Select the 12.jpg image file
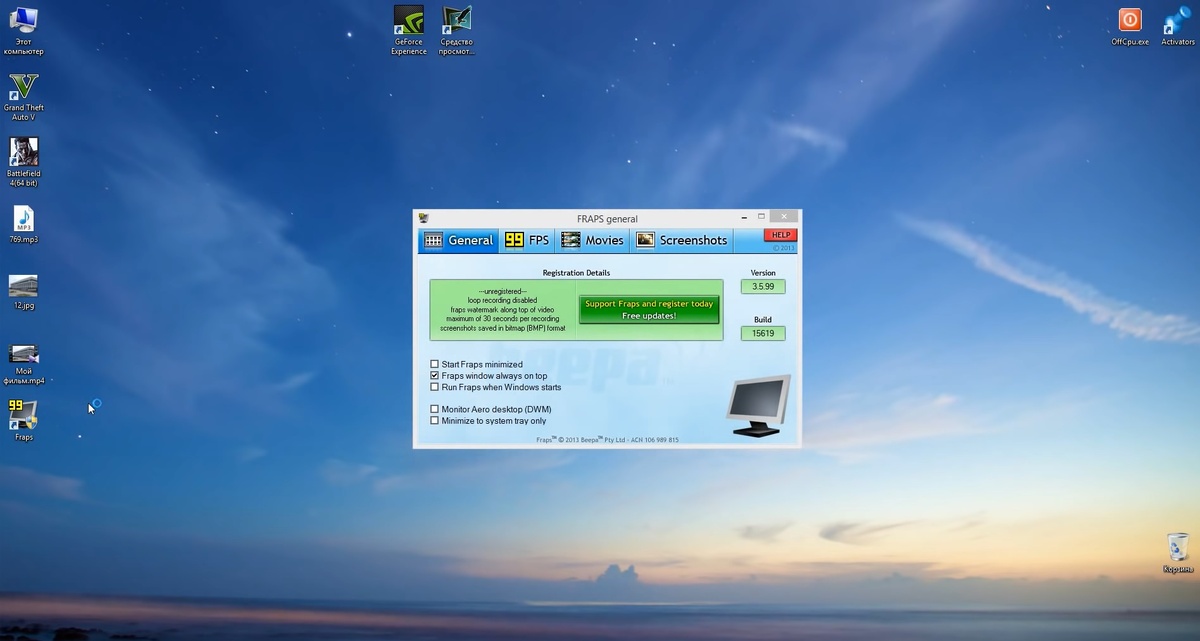Screen dimensions: 1200x641 (23, 292)
